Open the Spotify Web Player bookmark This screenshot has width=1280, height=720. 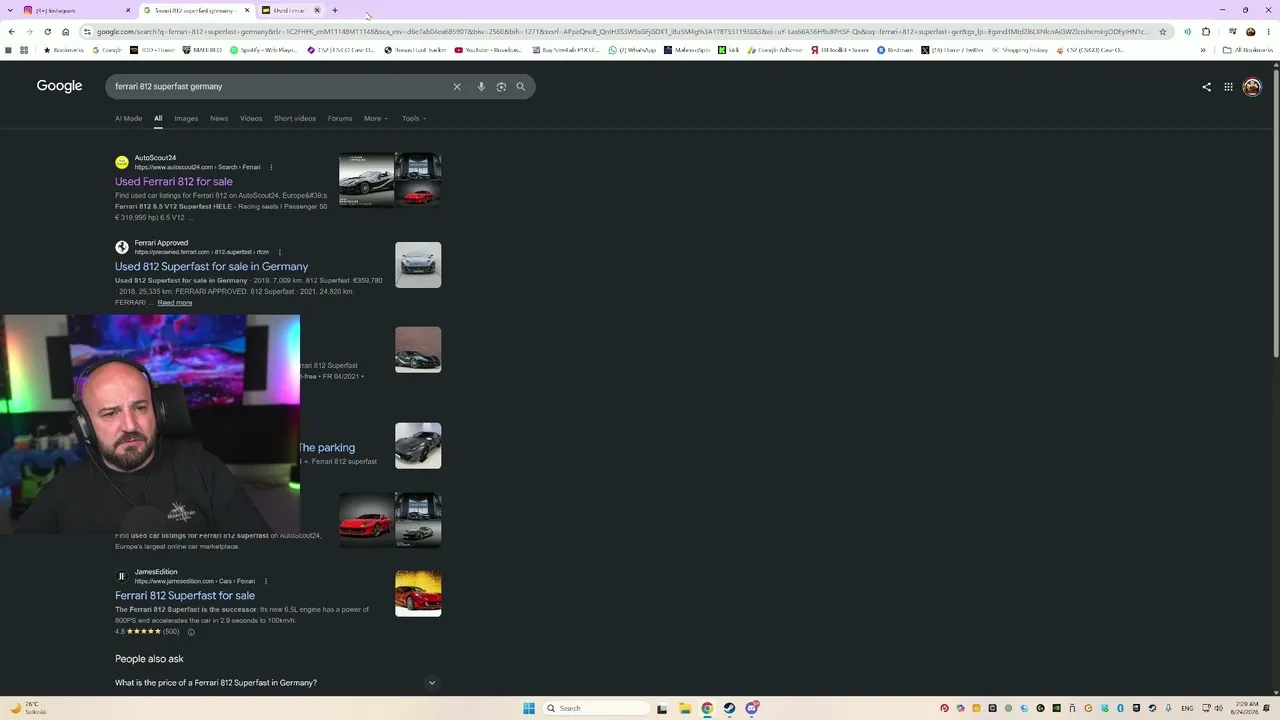click(x=263, y=50)
